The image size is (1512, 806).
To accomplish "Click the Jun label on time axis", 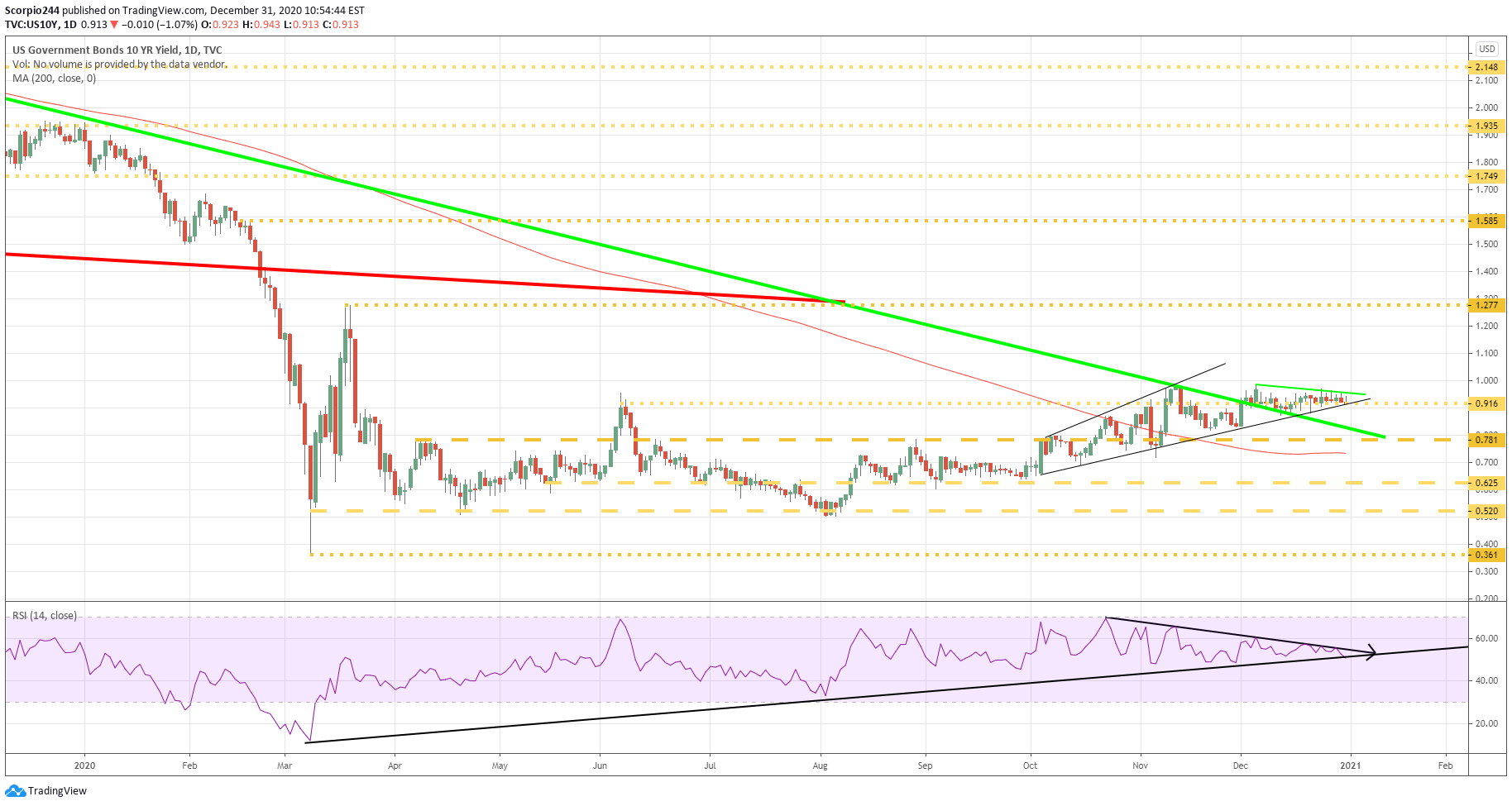I will click(x=600, y=765).
